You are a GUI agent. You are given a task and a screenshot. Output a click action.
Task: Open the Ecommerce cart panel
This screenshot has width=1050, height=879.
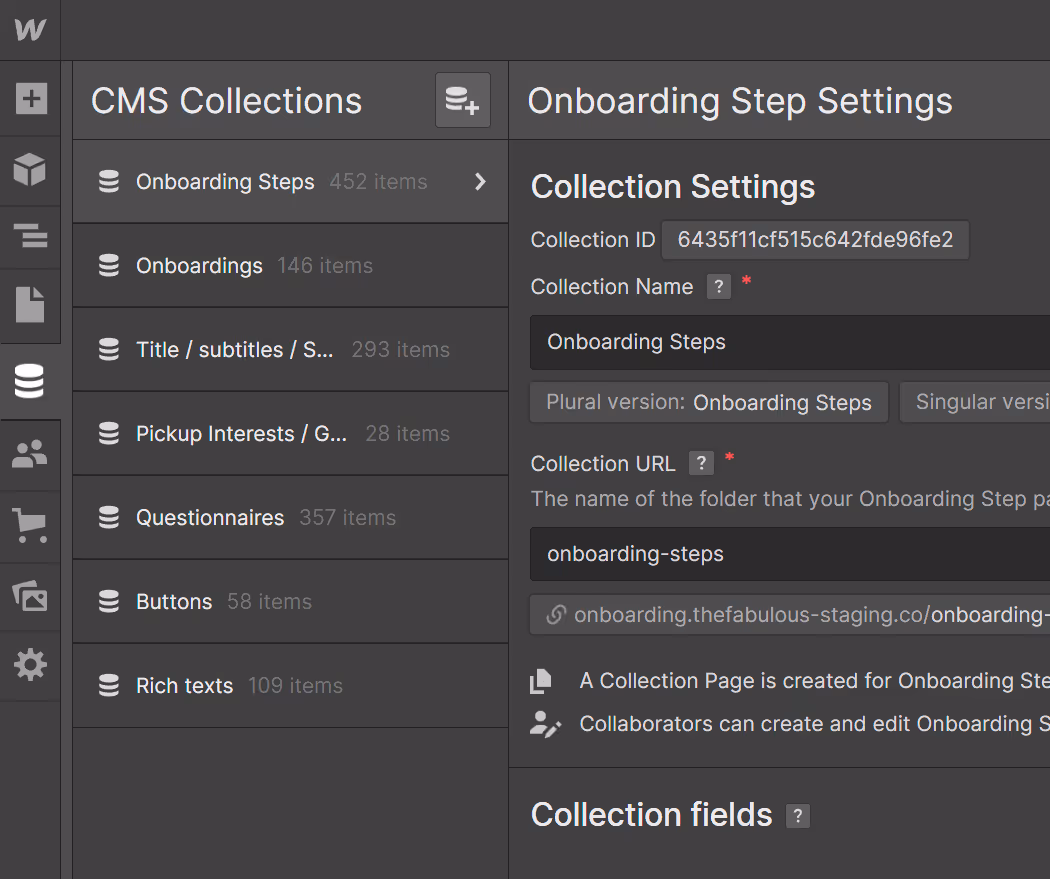30,525
